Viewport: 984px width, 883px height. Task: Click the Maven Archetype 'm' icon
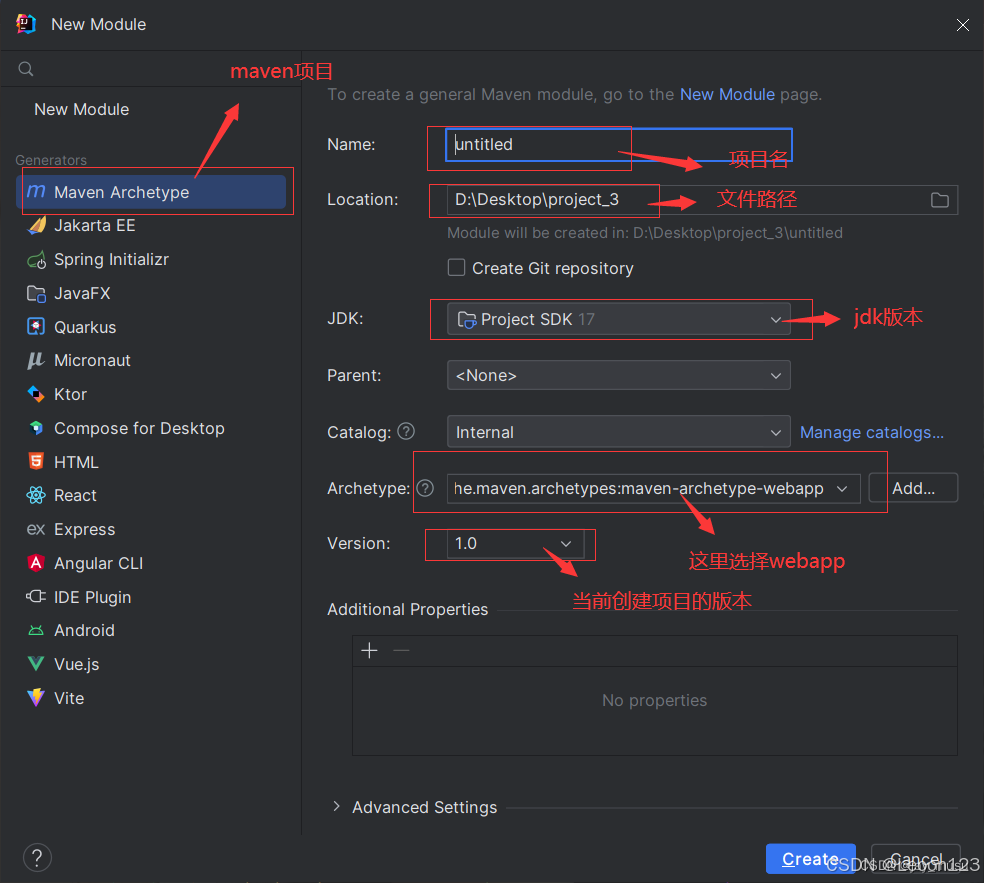[x=36, y=191]
